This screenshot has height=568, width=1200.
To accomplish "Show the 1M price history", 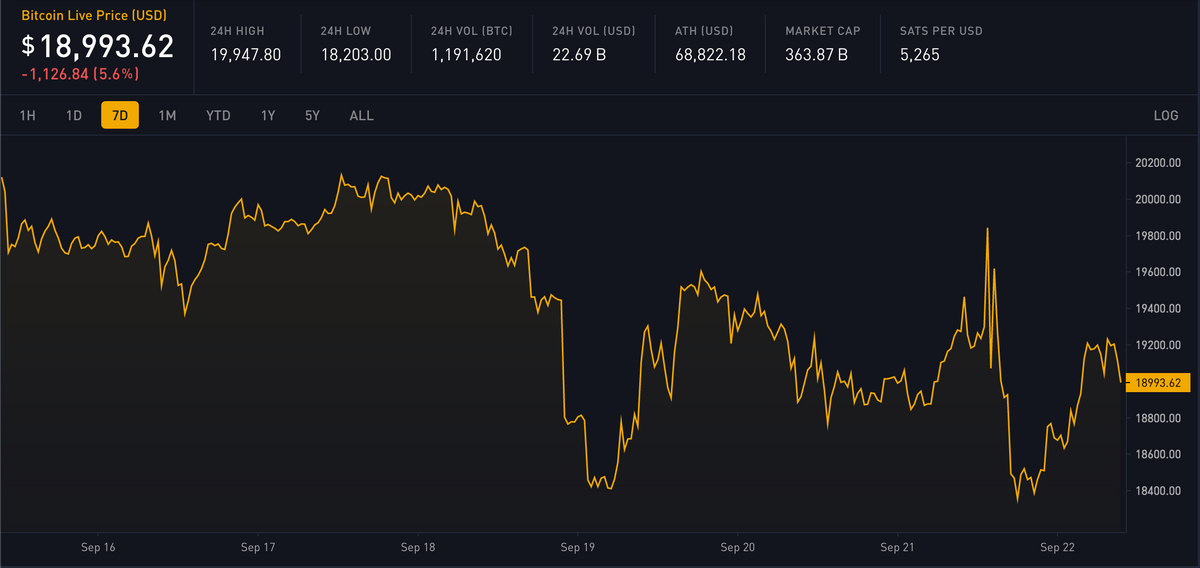I will point(167,116).
